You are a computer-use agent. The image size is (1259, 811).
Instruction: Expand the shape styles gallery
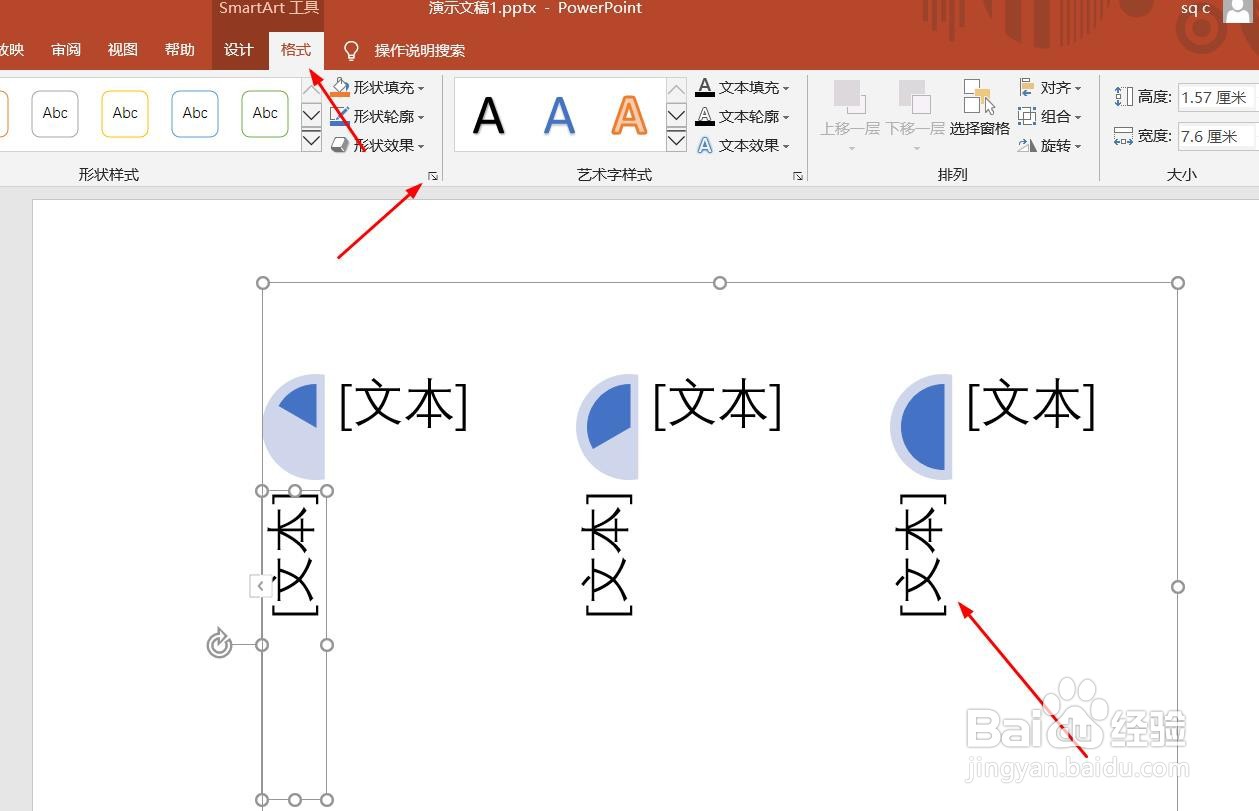[x=311, y=140]
